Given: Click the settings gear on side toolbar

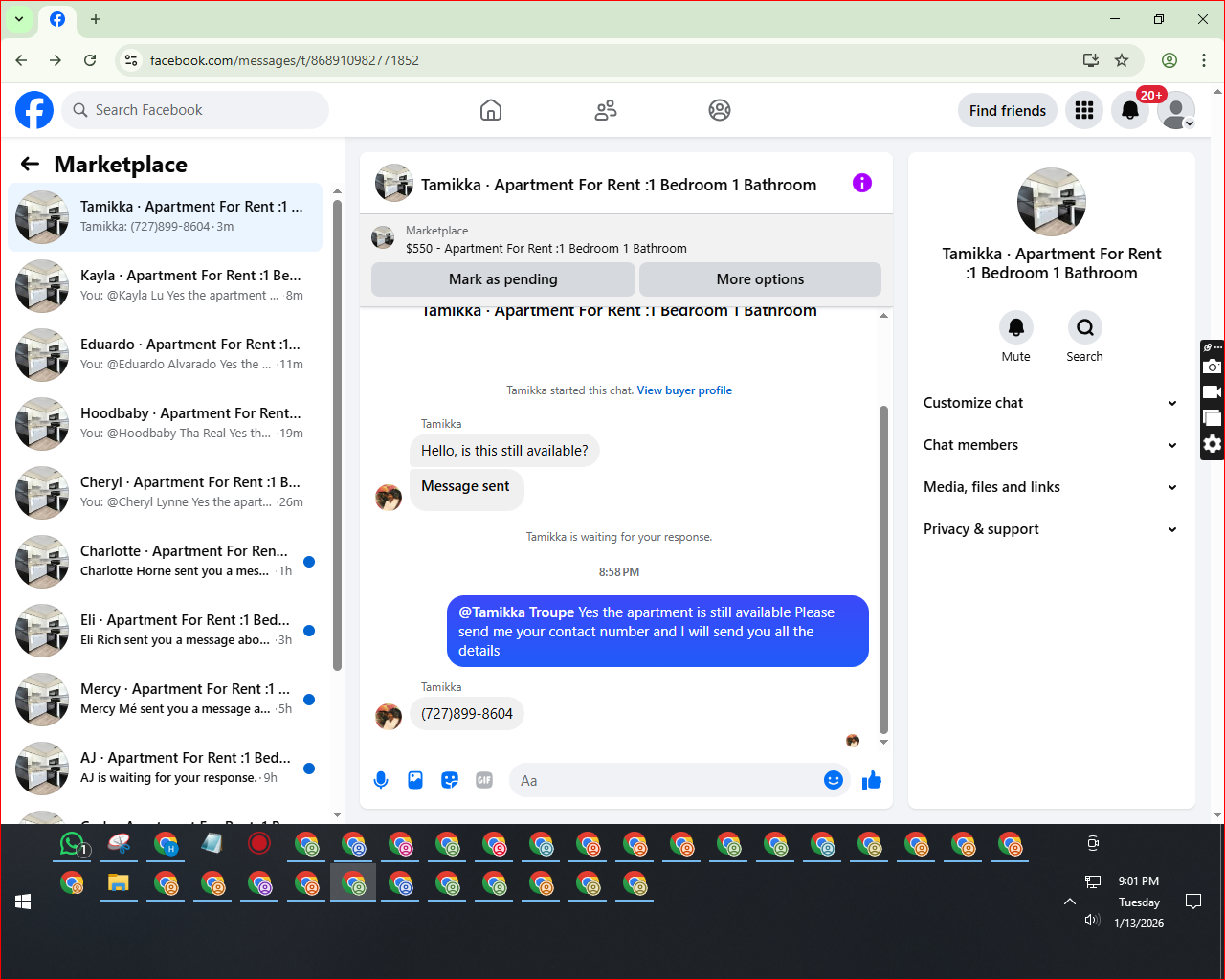Looking at the screenshot, I should click(1213, 444).
